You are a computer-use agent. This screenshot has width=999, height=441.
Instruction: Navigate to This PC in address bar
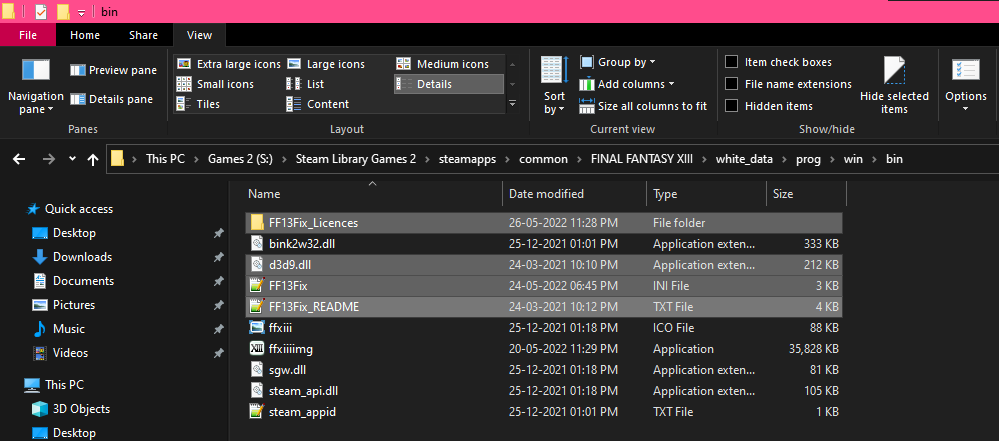(165, 159)
